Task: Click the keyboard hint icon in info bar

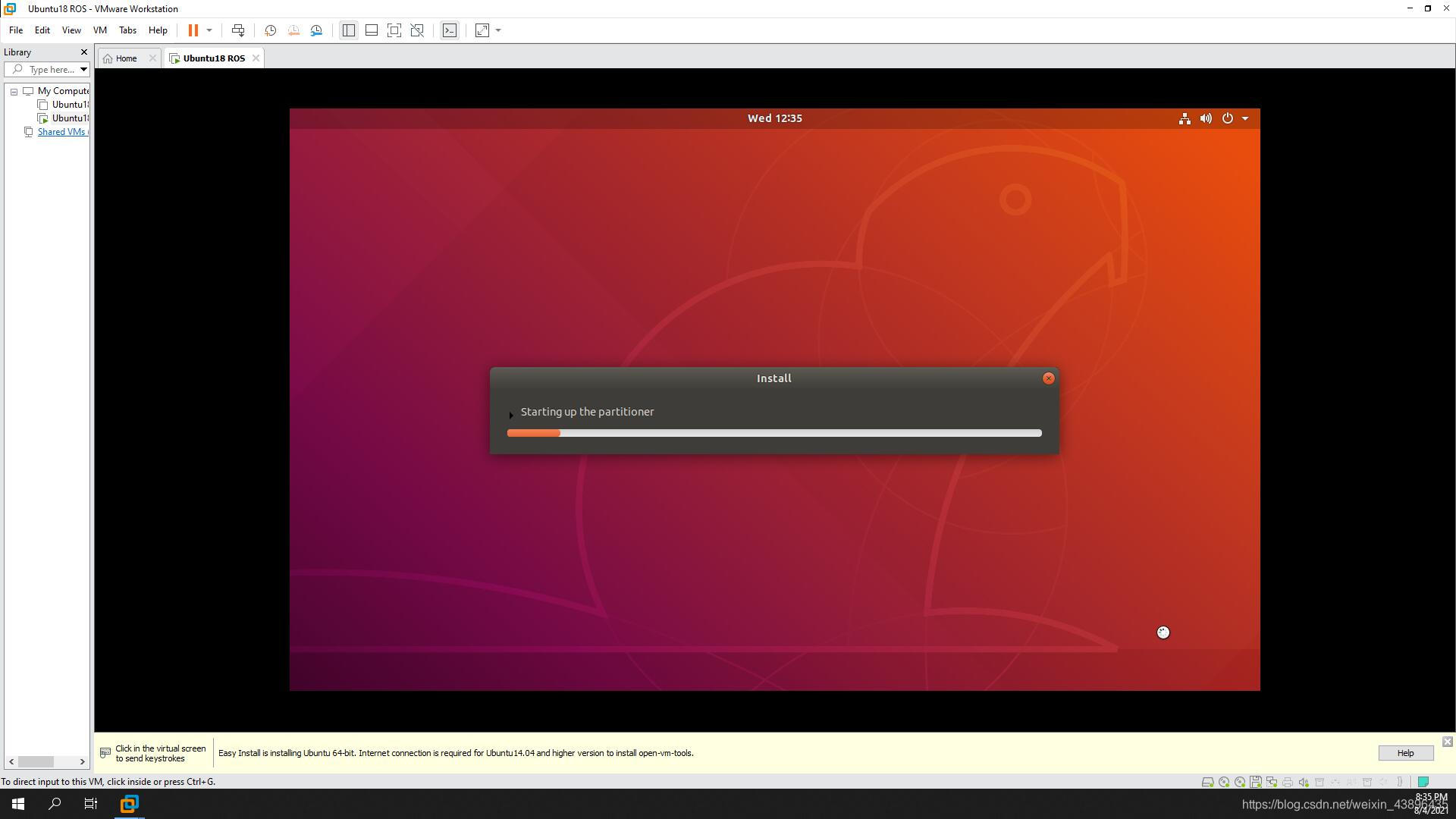Action: 105,752
